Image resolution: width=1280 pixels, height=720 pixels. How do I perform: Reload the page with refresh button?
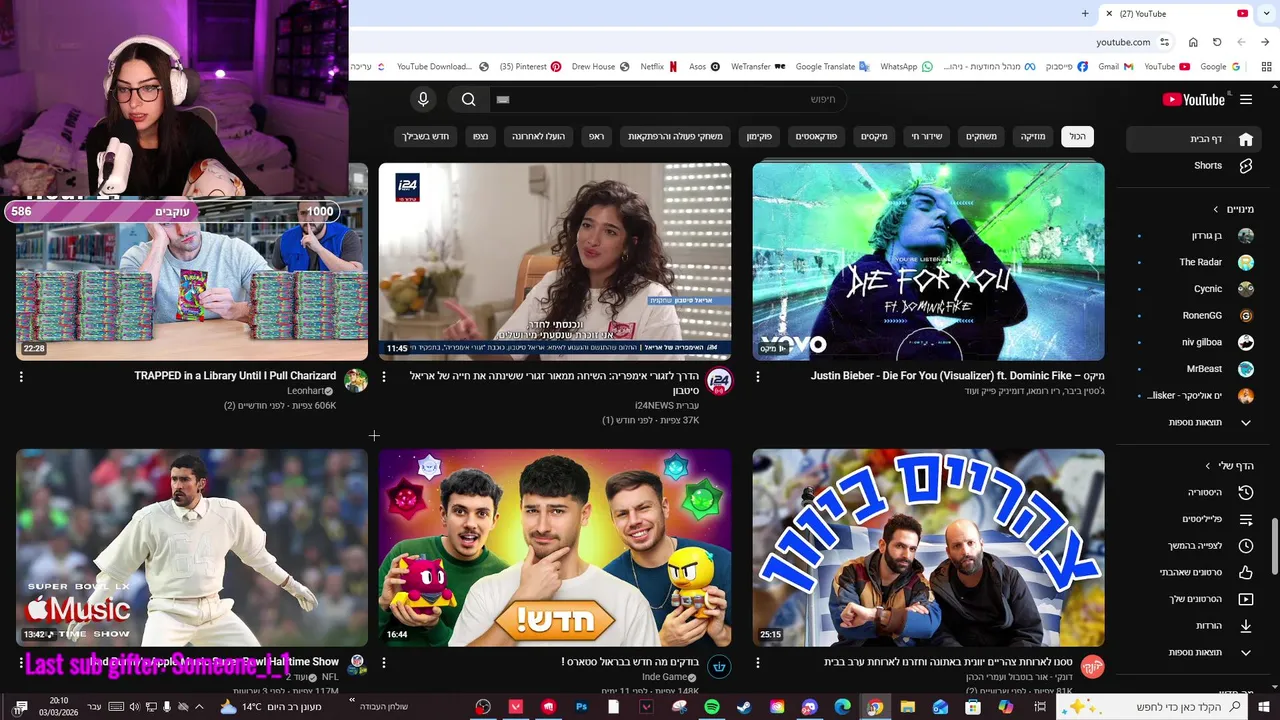coord(1217,42)
